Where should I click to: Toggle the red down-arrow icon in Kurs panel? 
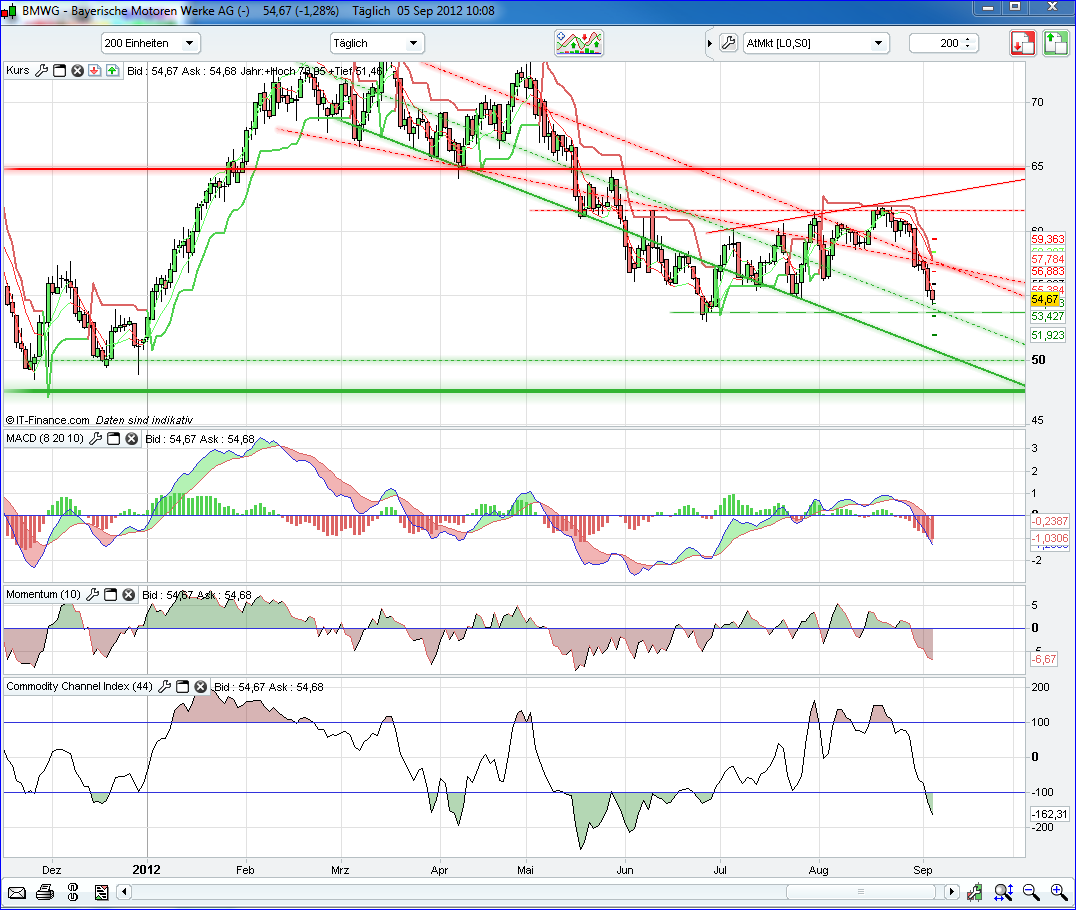click(94, 71)
